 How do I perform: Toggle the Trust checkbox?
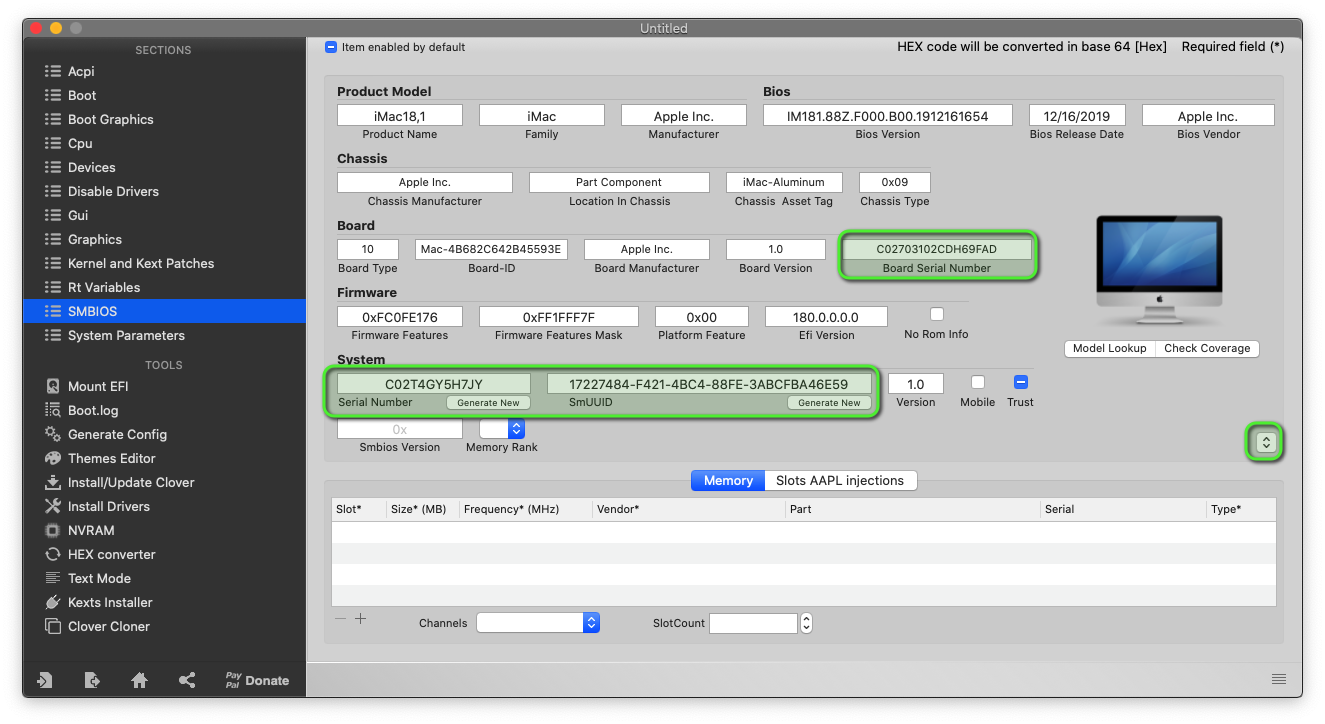(x=1021, y=382)
